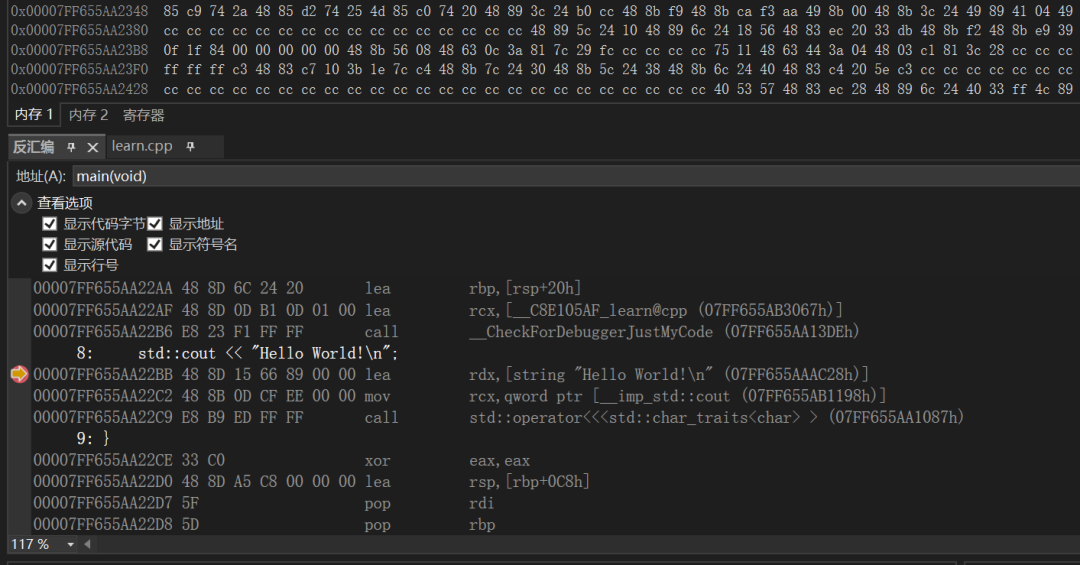Click the mov rcx __imp_std::cout line
This screenshot has width=1080, height=565.
point(460,396)
